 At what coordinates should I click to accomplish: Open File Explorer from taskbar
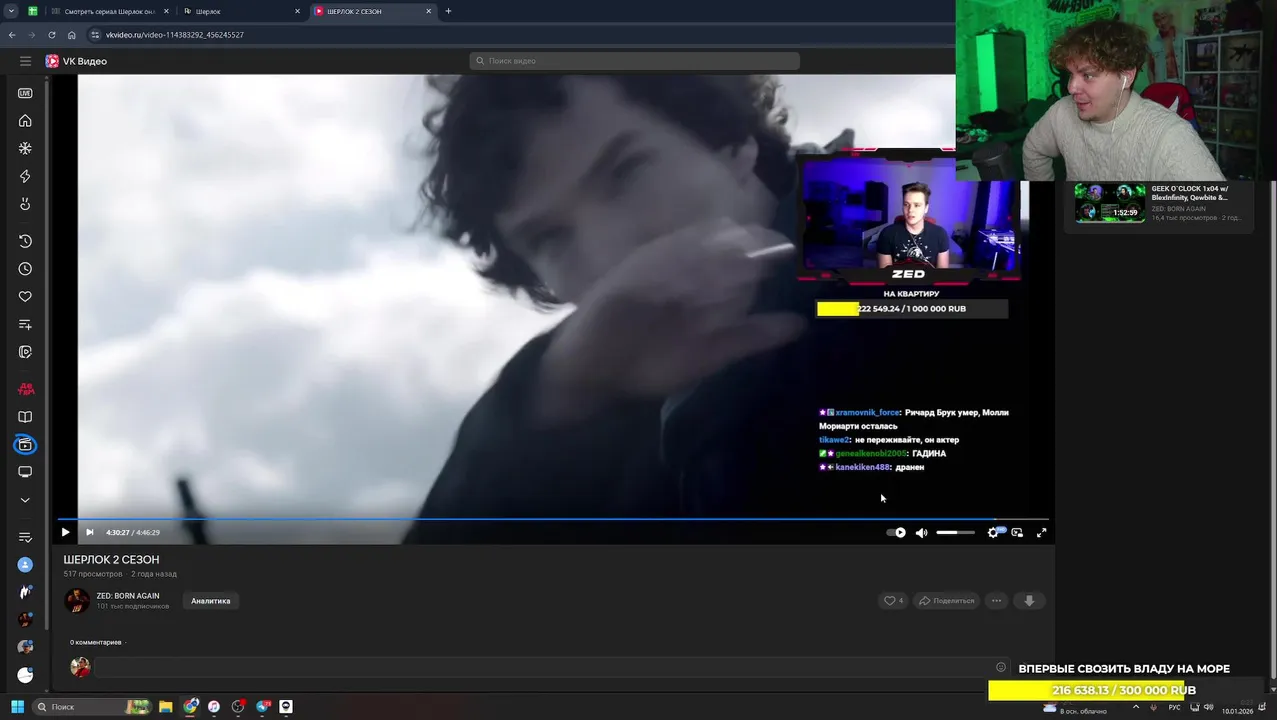coord(166,707)
